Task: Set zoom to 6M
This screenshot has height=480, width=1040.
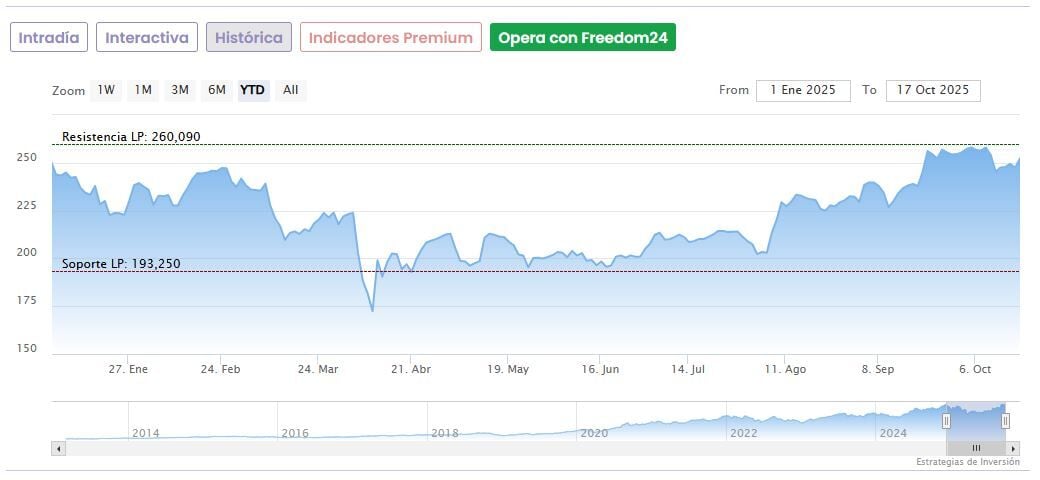Action: (217, 90)
